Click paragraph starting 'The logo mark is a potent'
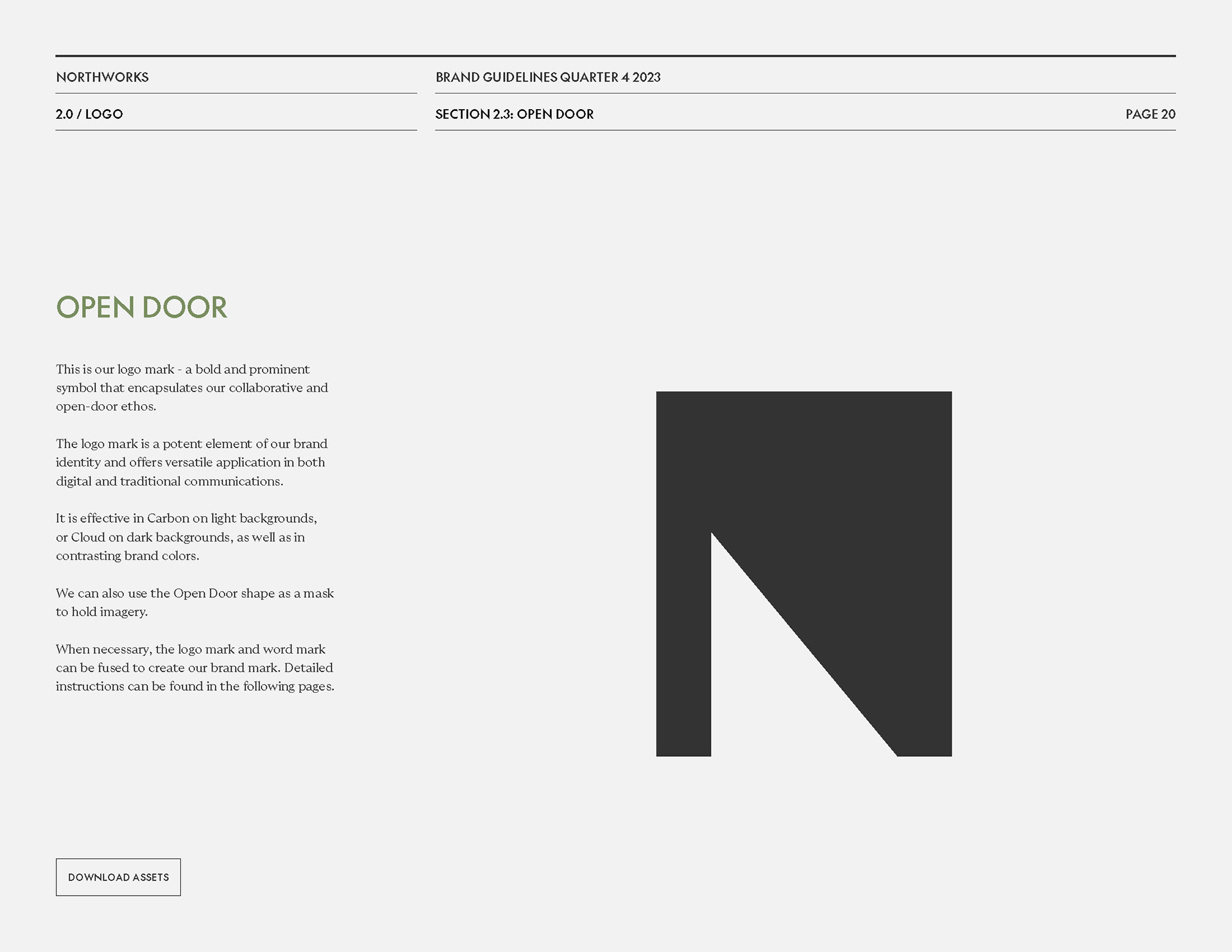The image size is (1232, 952). 192,462
